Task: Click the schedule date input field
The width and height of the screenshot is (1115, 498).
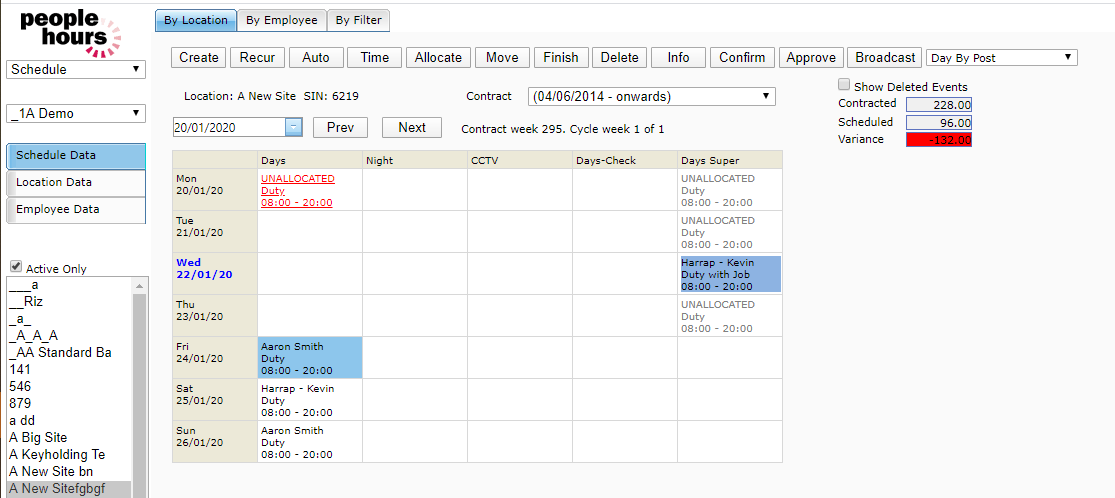Action: (x=229, y=128)
